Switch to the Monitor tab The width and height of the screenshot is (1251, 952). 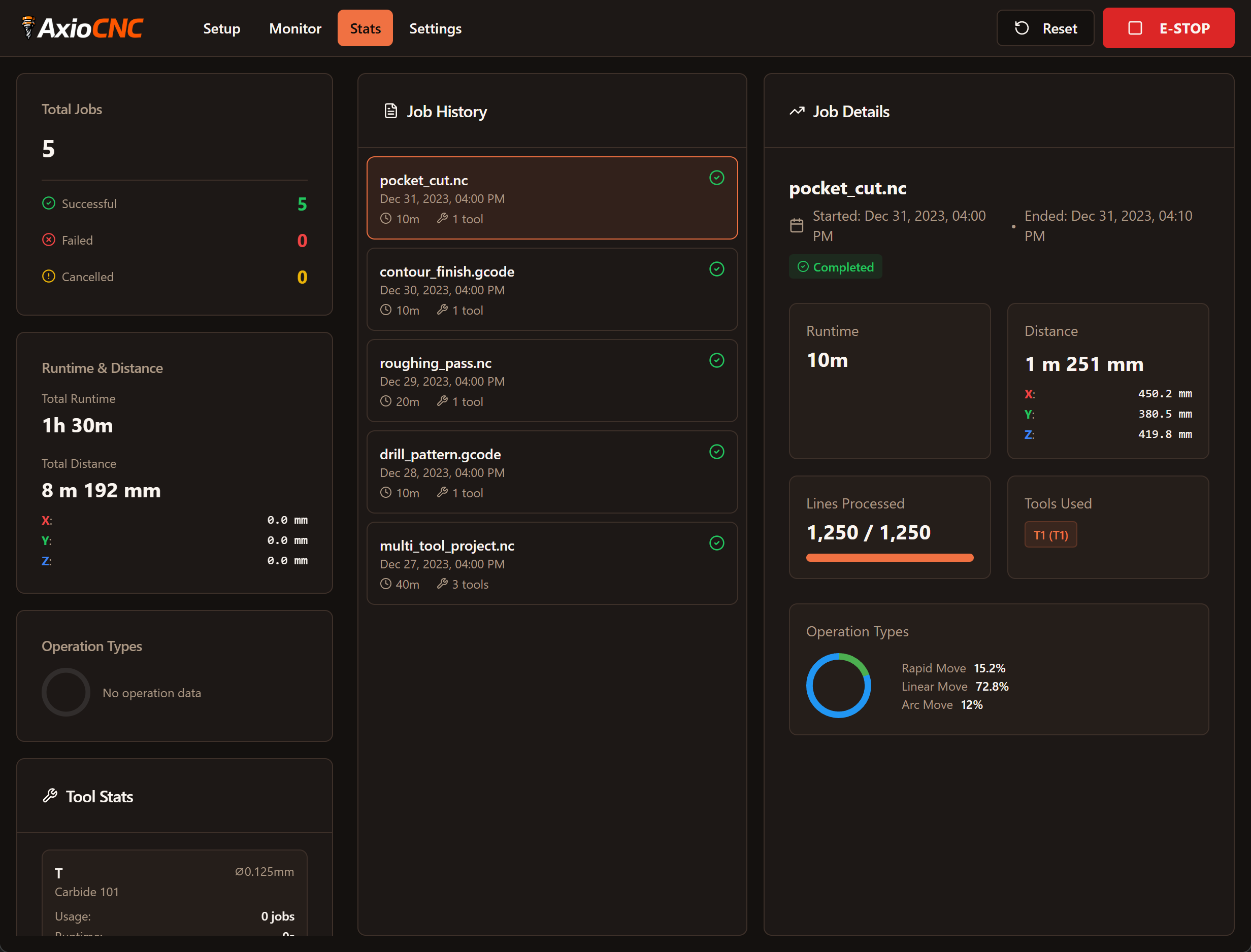(x=295, y=28)
